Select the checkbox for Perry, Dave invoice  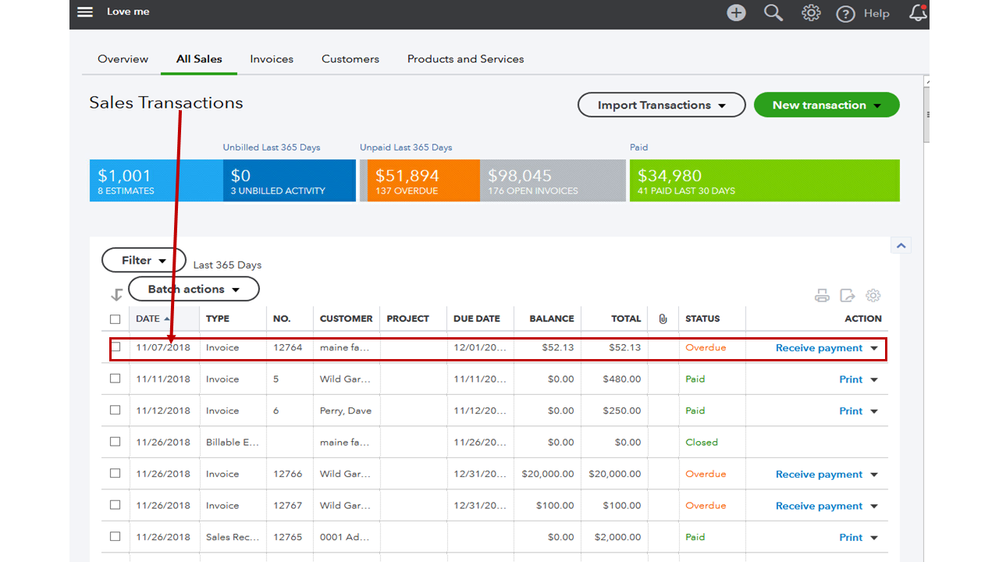(x=116, y=411)
